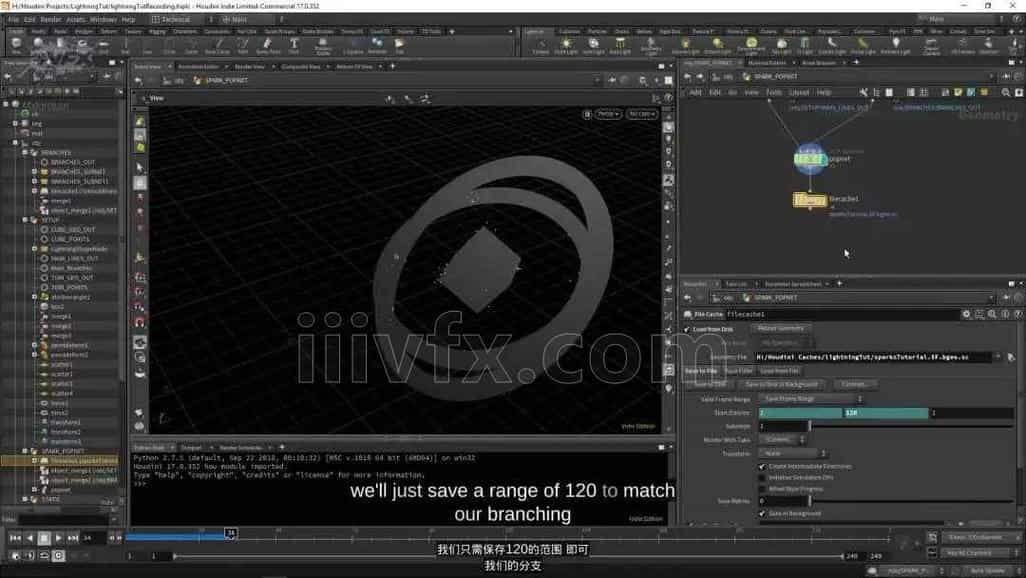Add a Spot Light from the shelf

[x=593, y=46]
